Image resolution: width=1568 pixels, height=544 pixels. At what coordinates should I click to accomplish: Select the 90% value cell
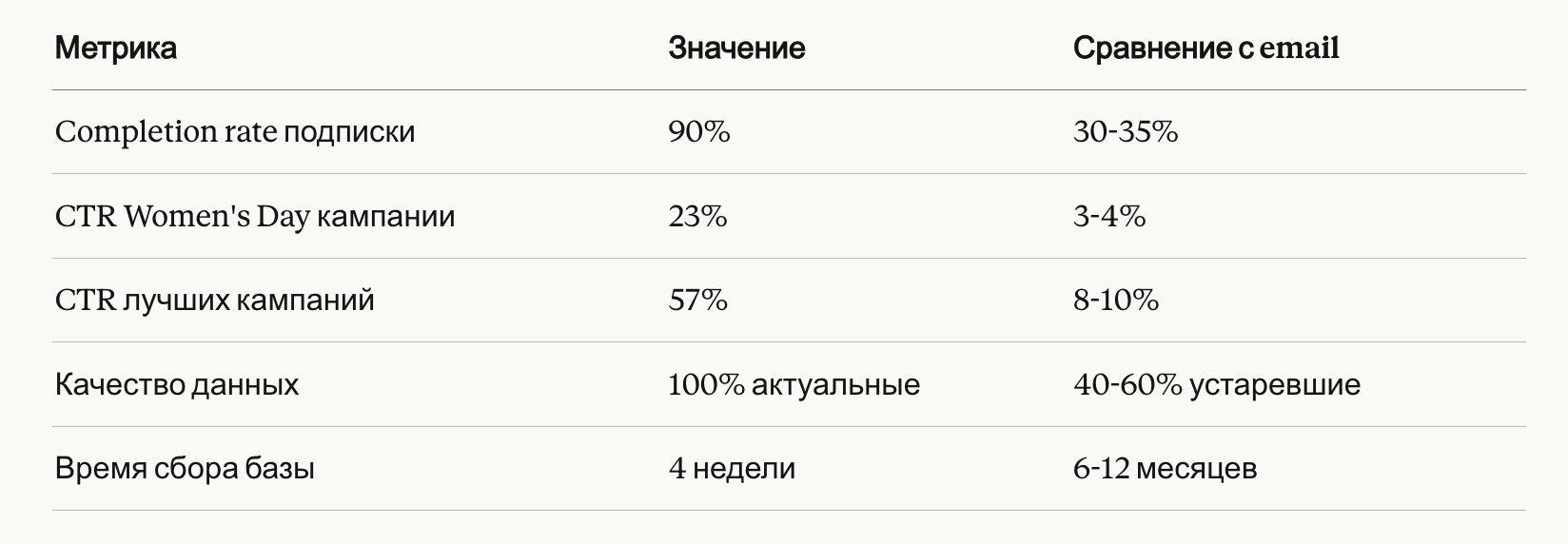tap(699, 131)
